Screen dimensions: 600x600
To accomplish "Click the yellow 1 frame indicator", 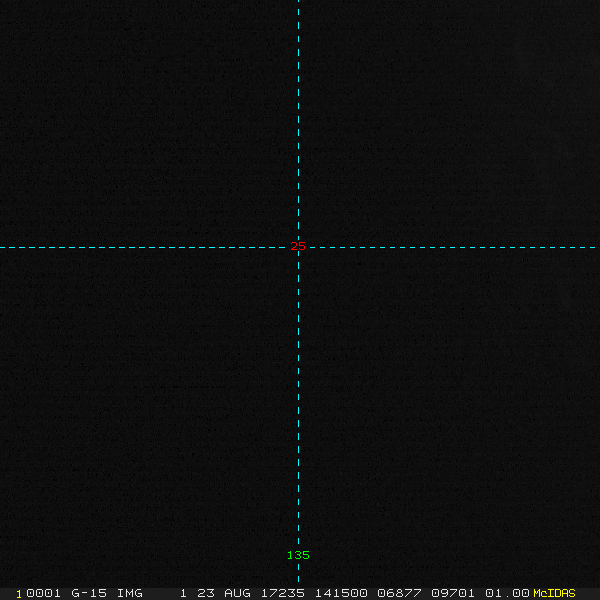I will pos(19,594).
